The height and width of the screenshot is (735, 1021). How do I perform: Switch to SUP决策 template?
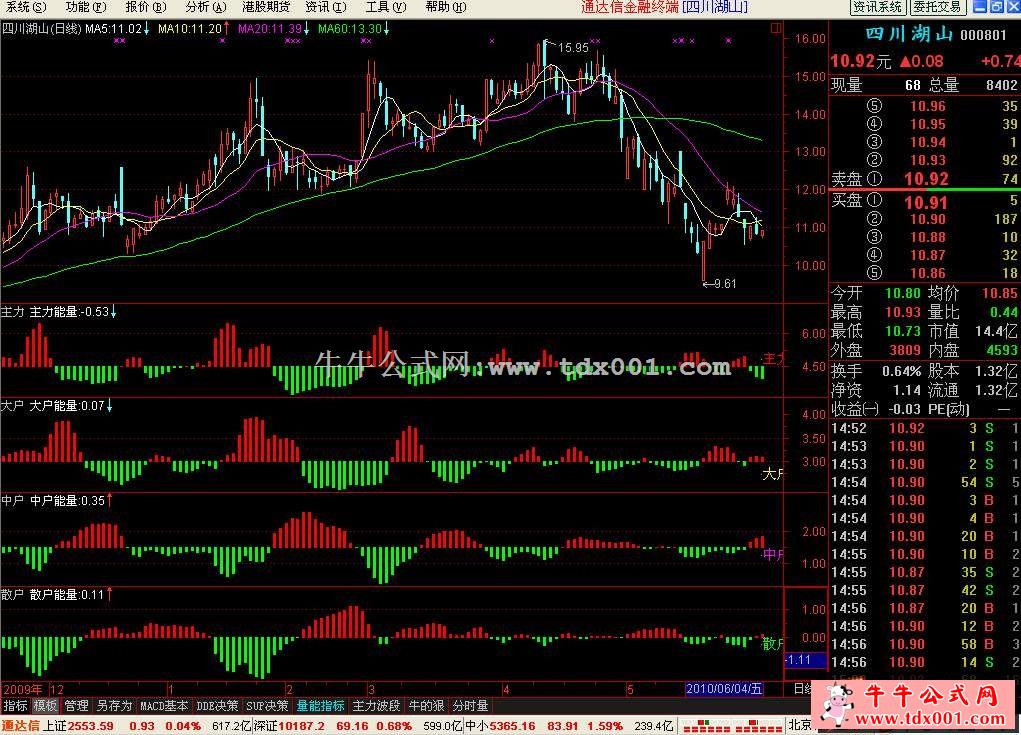[x=266, y=706]
